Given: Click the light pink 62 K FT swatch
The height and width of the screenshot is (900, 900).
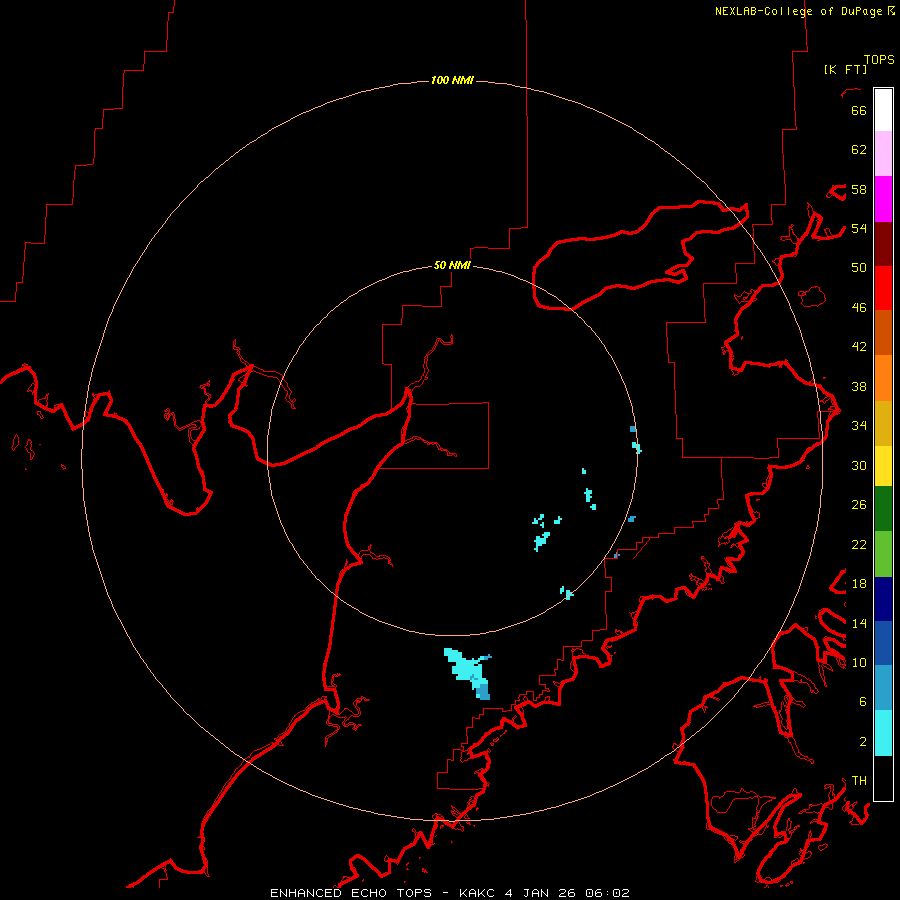Looking at the screenshot, I should click(x=883, y=153).
